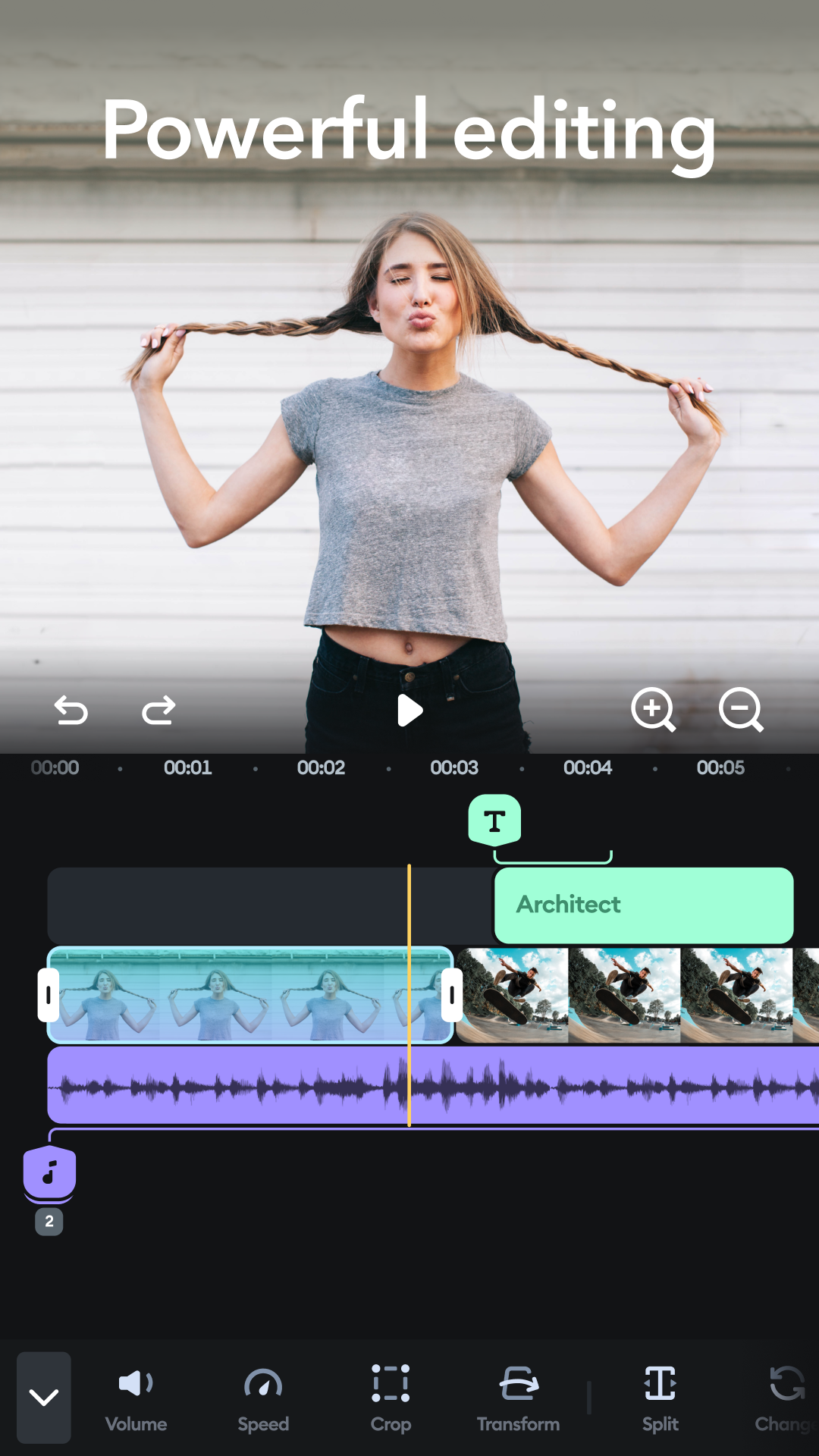Viewport: 819px width, 1456px height.
Task: Zoom out of the timeline
Action: 740,710
